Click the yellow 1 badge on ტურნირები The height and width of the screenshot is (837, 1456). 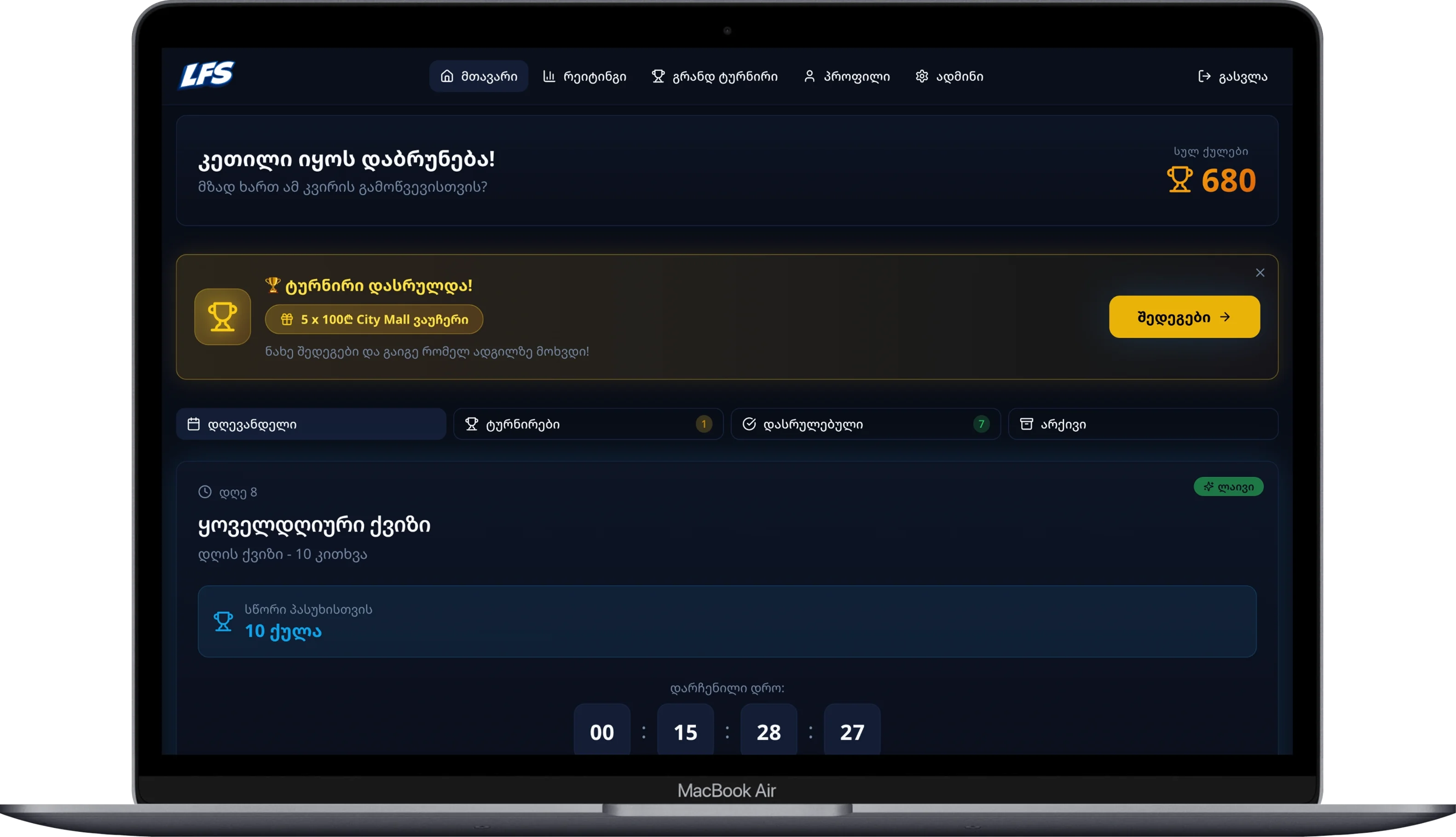[x=704, y=424]
